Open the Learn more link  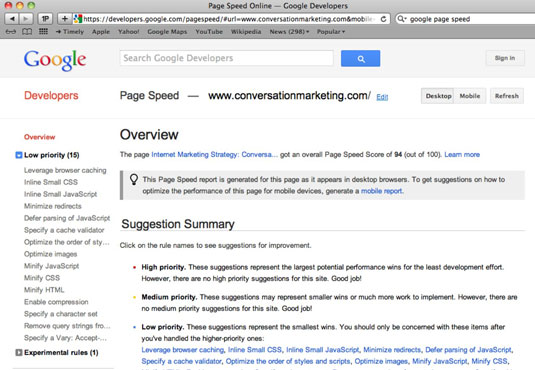pyautogui.click(x=462, y=155)
